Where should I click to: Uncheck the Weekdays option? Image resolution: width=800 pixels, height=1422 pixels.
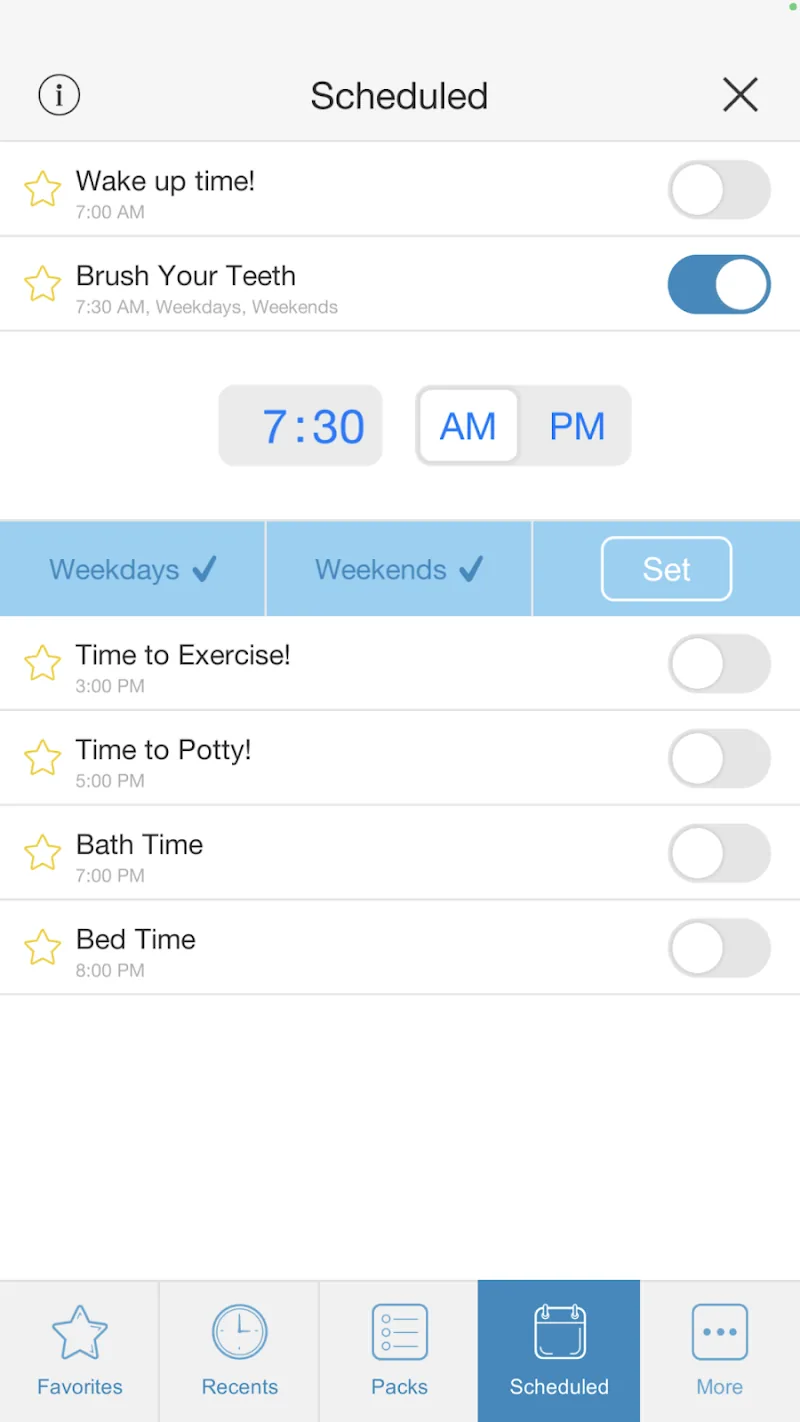coord(133,569)
